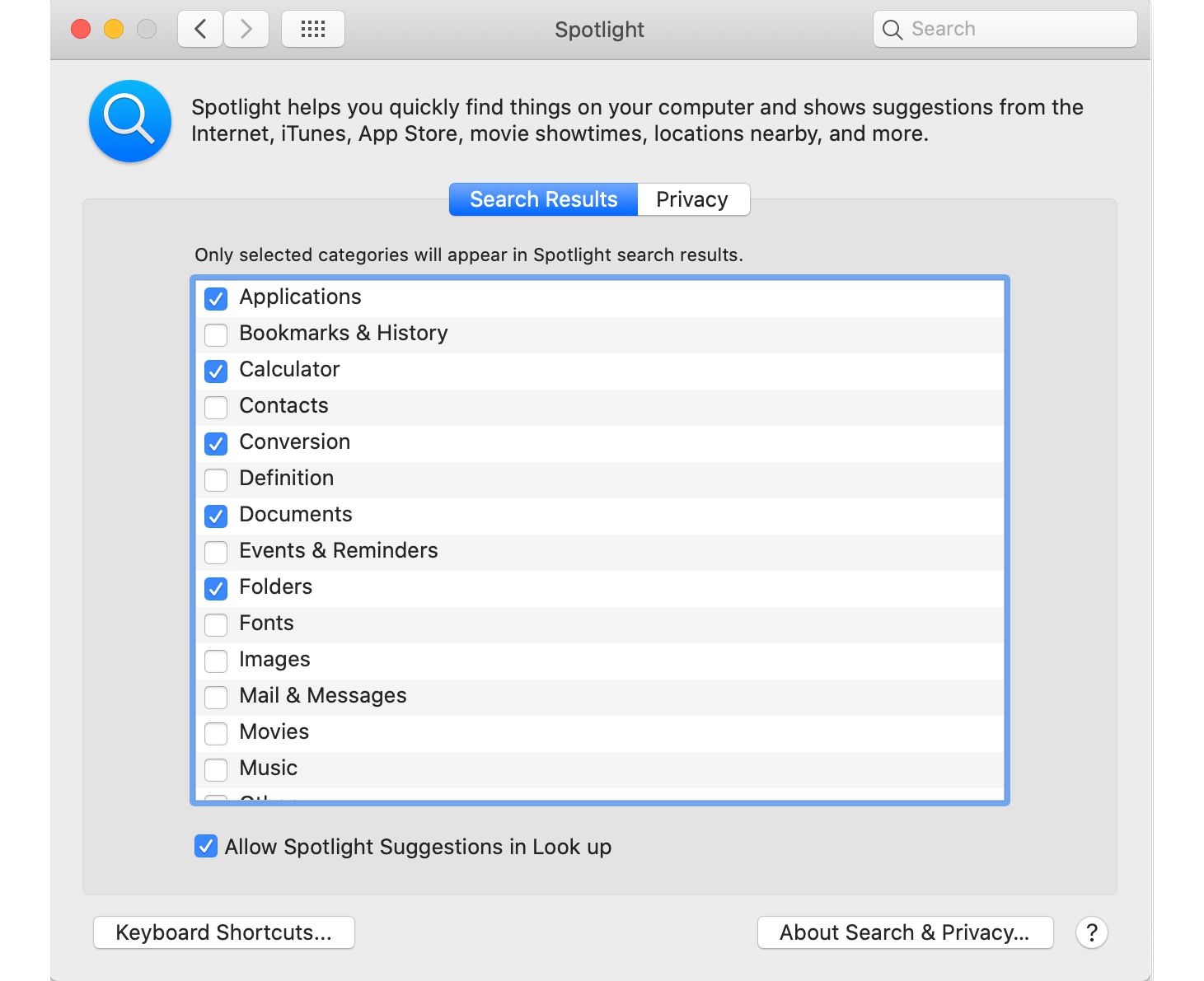Enable the Images category checkbox
The width and height of the screenshot is (1204, 981).
coord(216,661)
